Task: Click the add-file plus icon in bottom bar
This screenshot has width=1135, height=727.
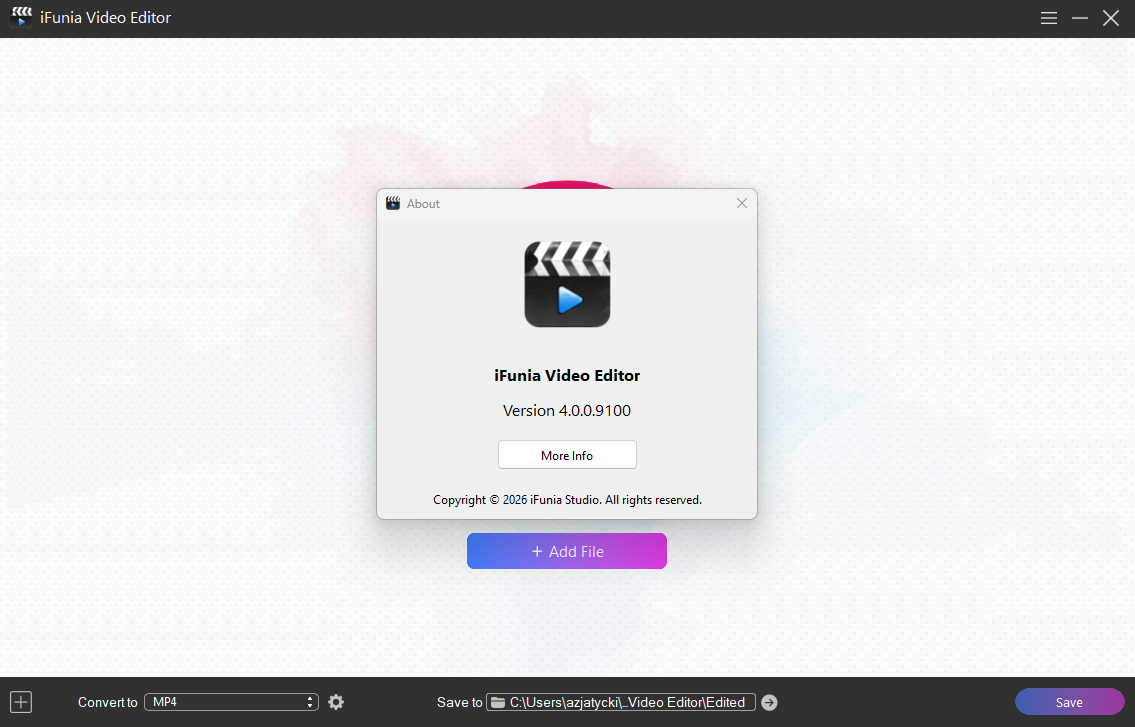Action: pyautogui.click(x=21, y=702)
